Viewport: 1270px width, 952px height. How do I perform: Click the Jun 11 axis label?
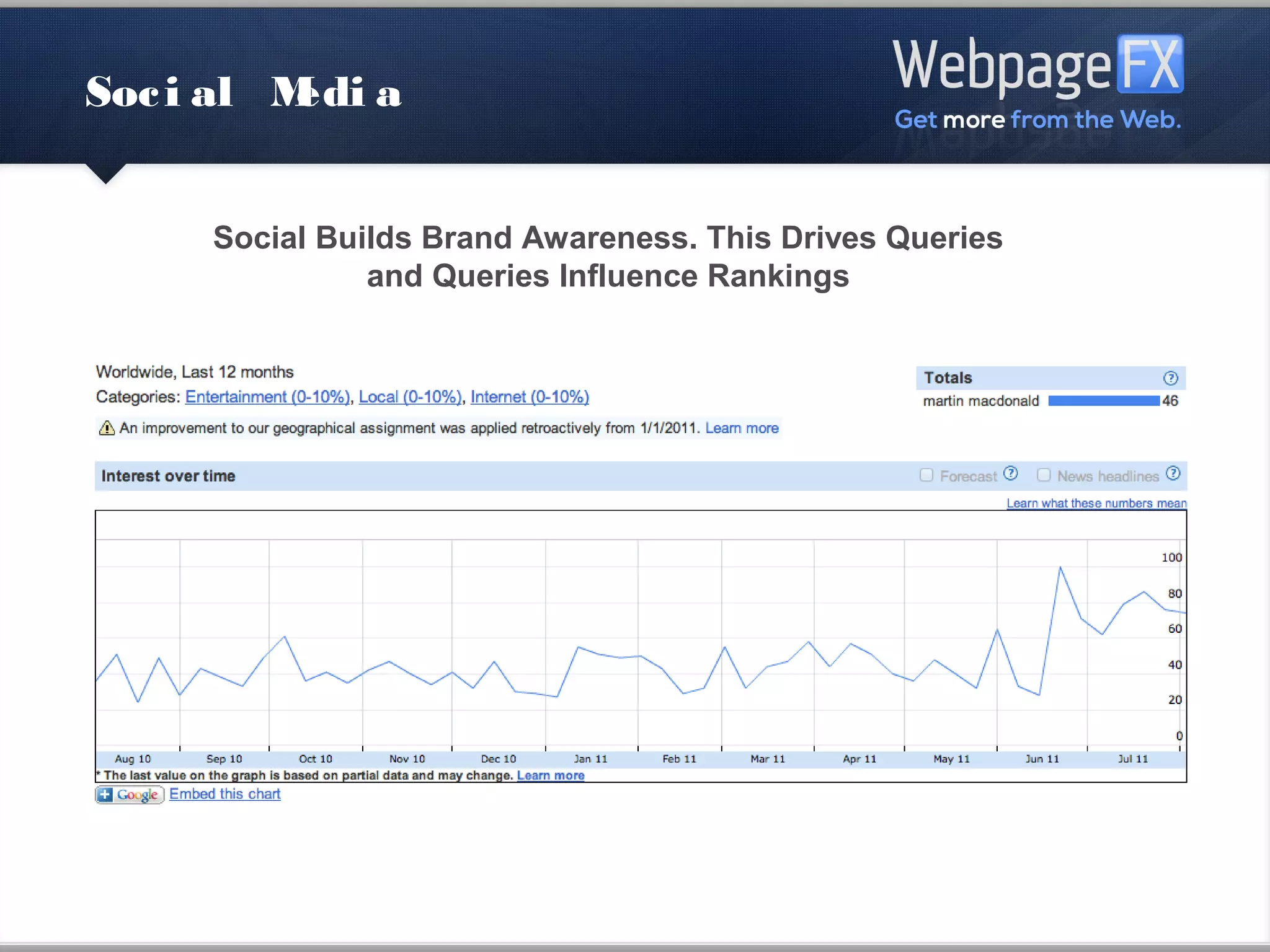pos(1042,759)
